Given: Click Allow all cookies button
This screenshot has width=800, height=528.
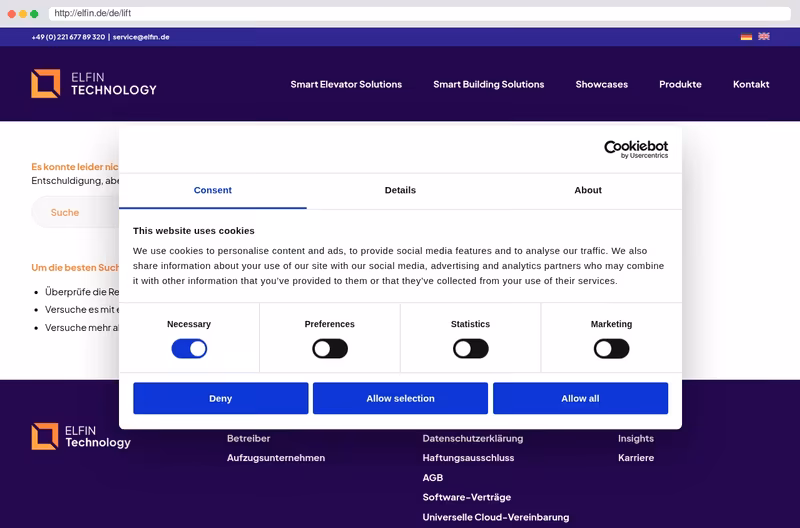Looking at the screenshot, I should tap(580, 398).
